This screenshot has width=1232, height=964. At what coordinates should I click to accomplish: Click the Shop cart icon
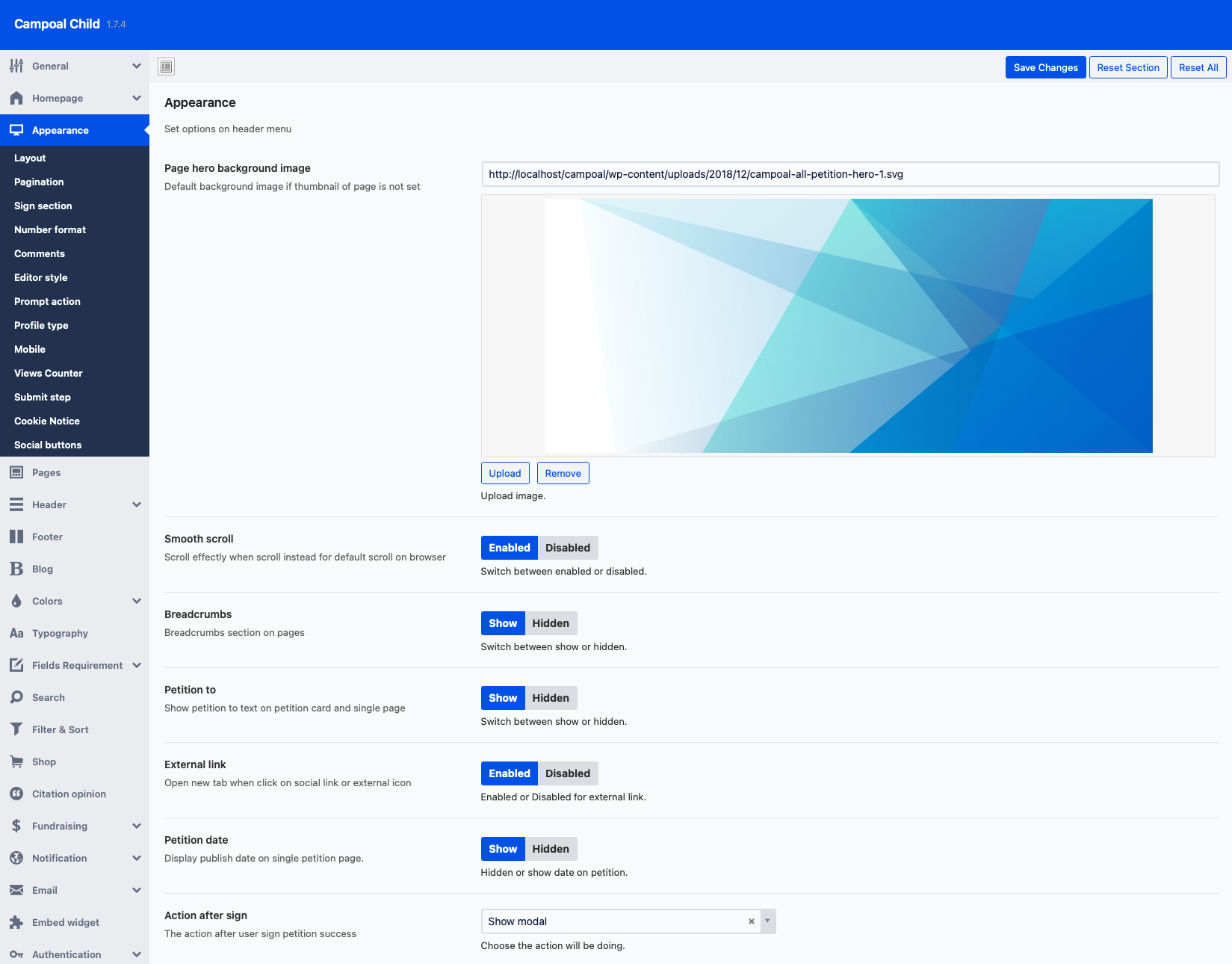click(x=16, y=761)
